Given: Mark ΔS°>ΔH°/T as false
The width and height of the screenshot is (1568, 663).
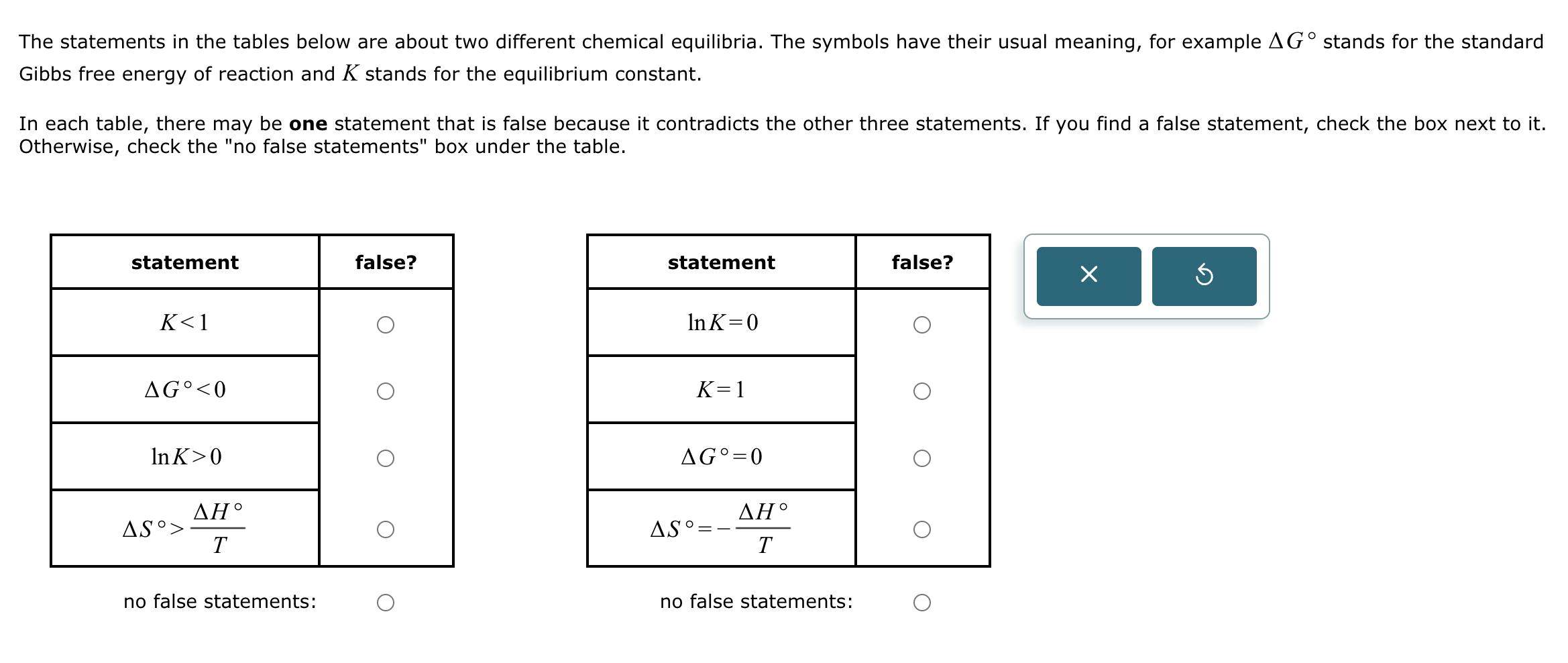Looking at the screenshot, I should click(386, 529).
